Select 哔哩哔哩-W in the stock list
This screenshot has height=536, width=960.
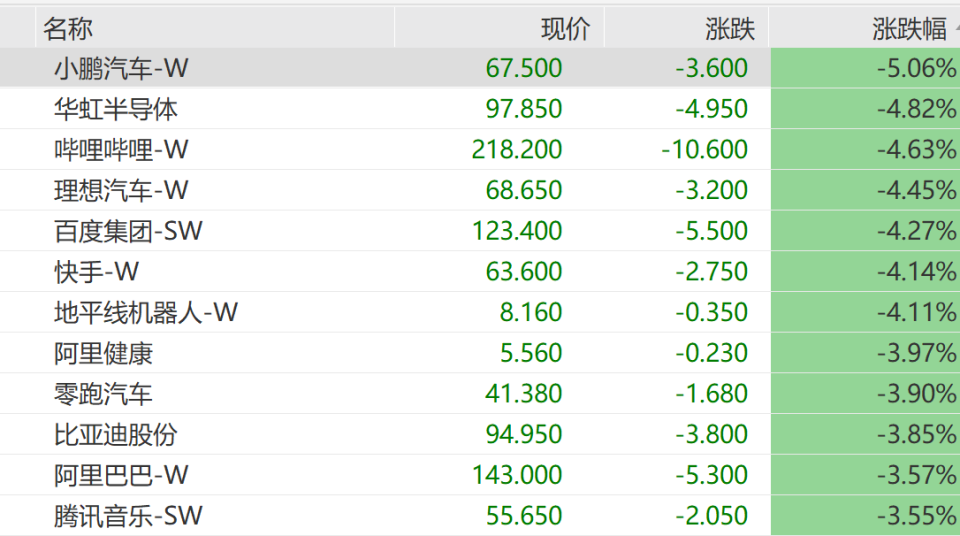[x=121, y=150]
